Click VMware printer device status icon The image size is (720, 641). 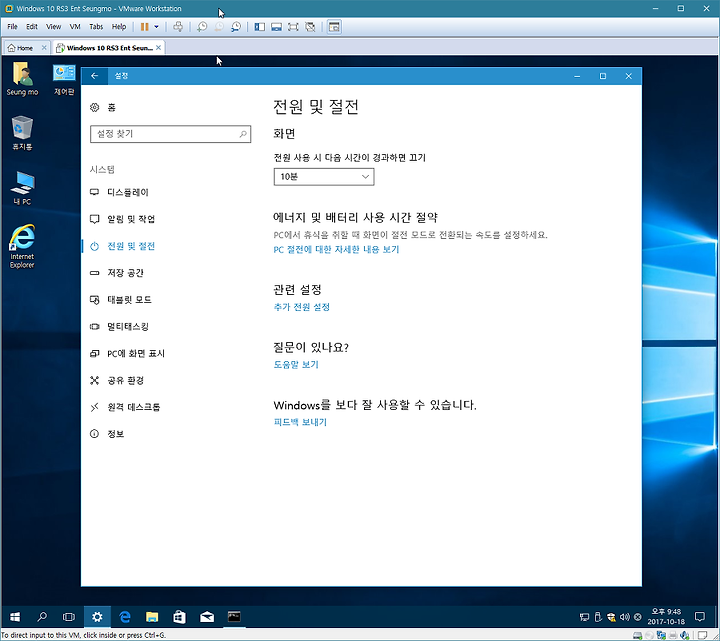673,636
